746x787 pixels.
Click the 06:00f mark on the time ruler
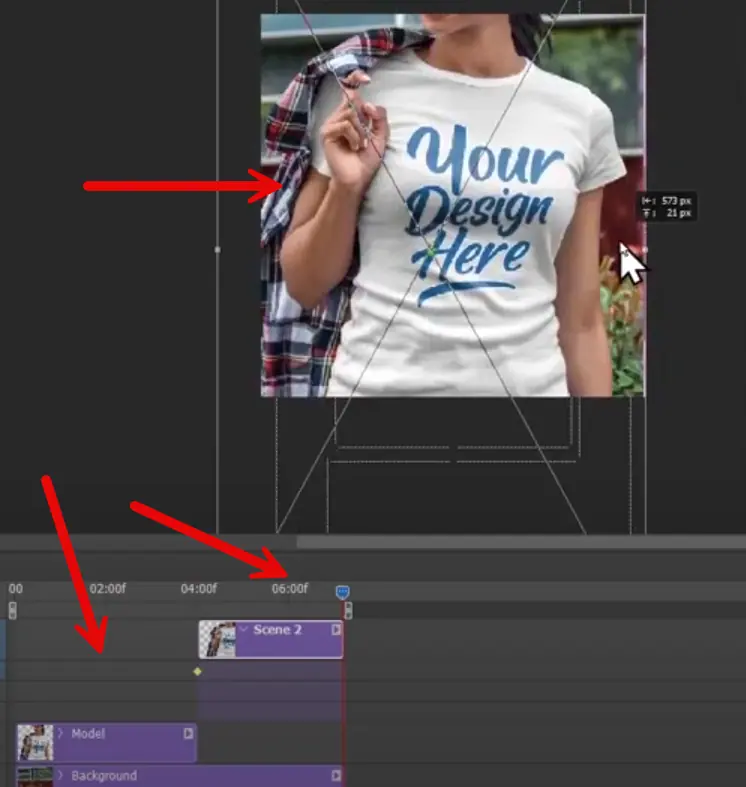click(x=290, y=588)
